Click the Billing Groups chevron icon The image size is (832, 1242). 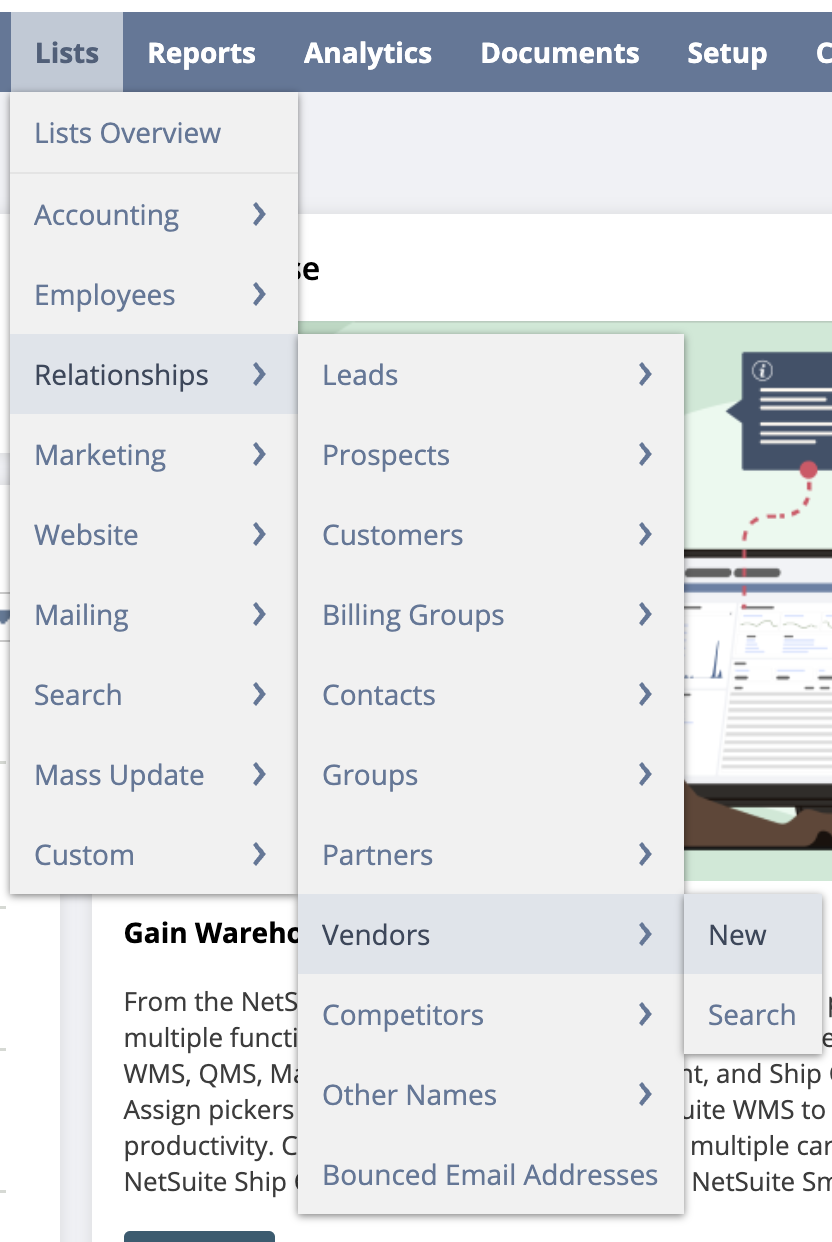645,614
